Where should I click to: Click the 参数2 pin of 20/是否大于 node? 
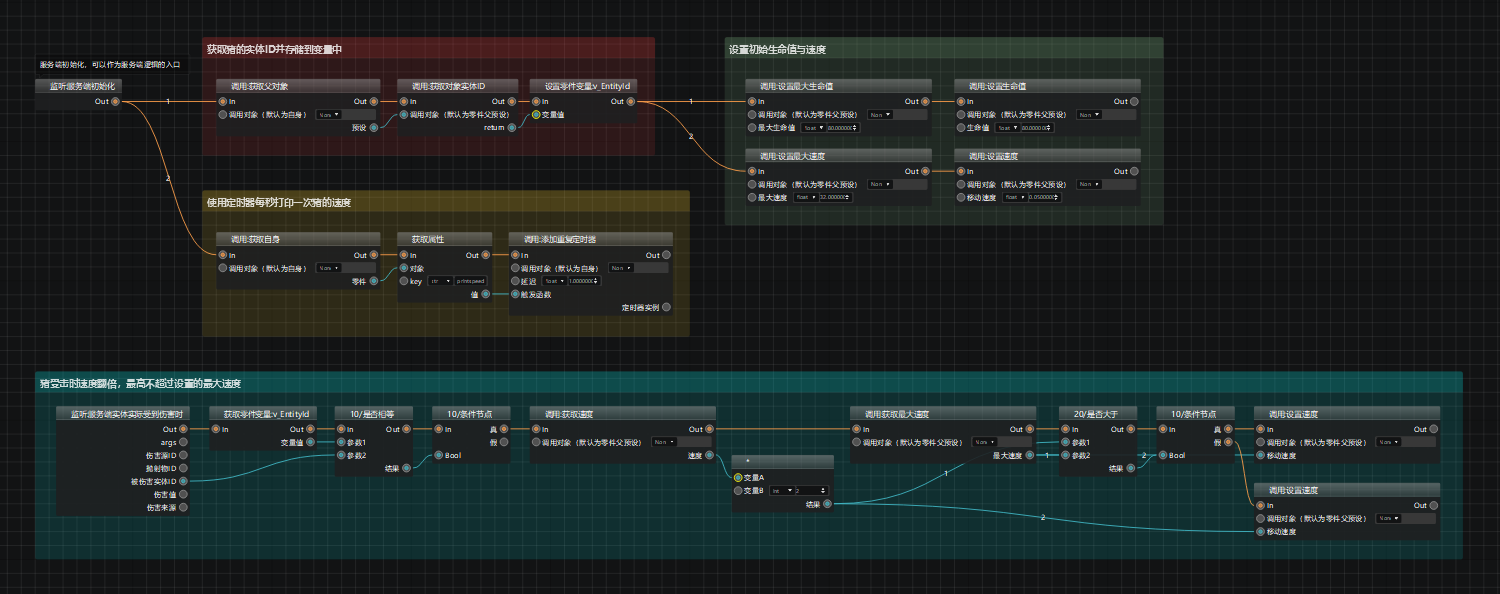click(x=1065, y=455)
